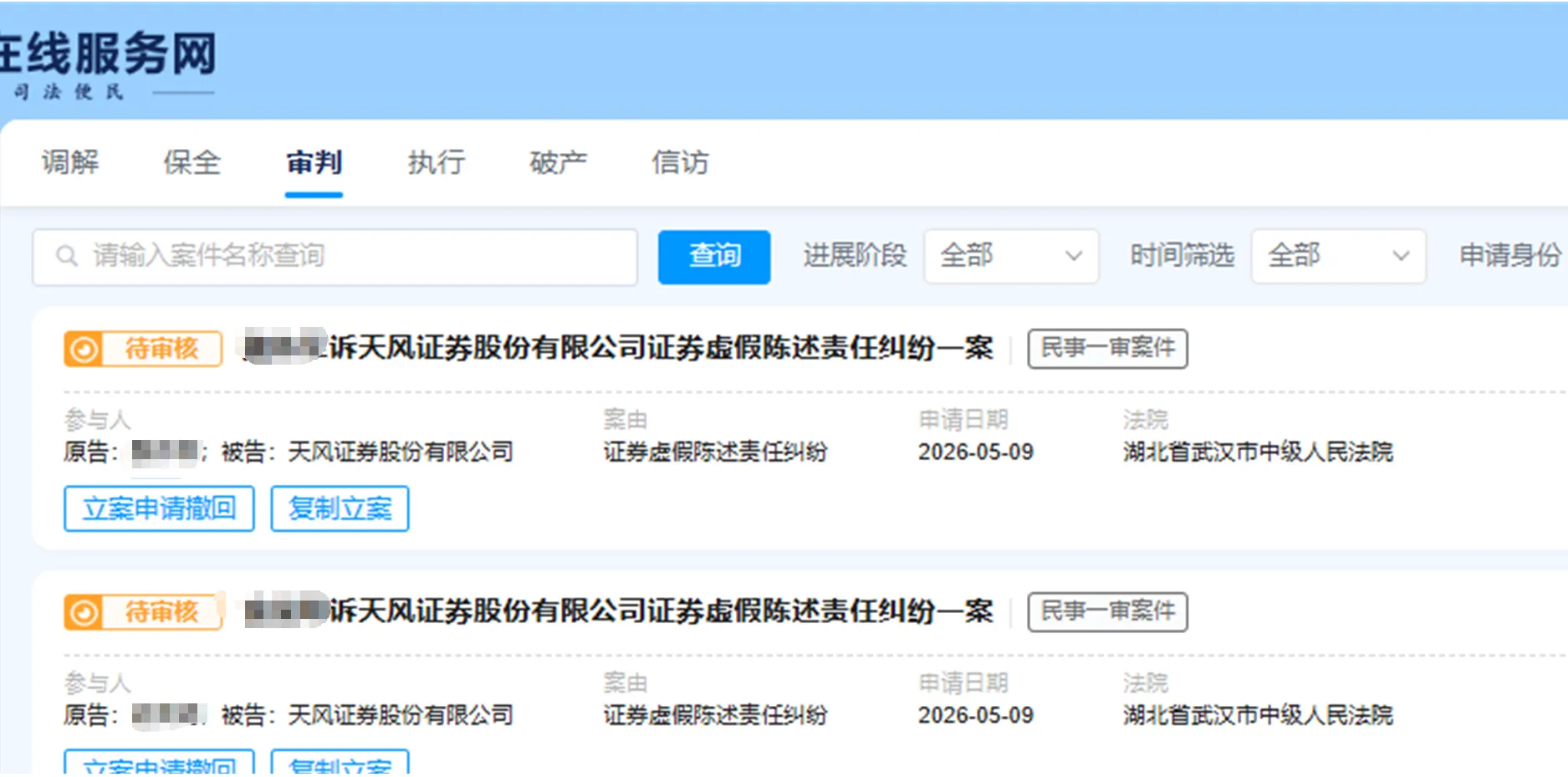Open the 执行 tab
The image size is (1568, 777).
click(x=436, y=161)
